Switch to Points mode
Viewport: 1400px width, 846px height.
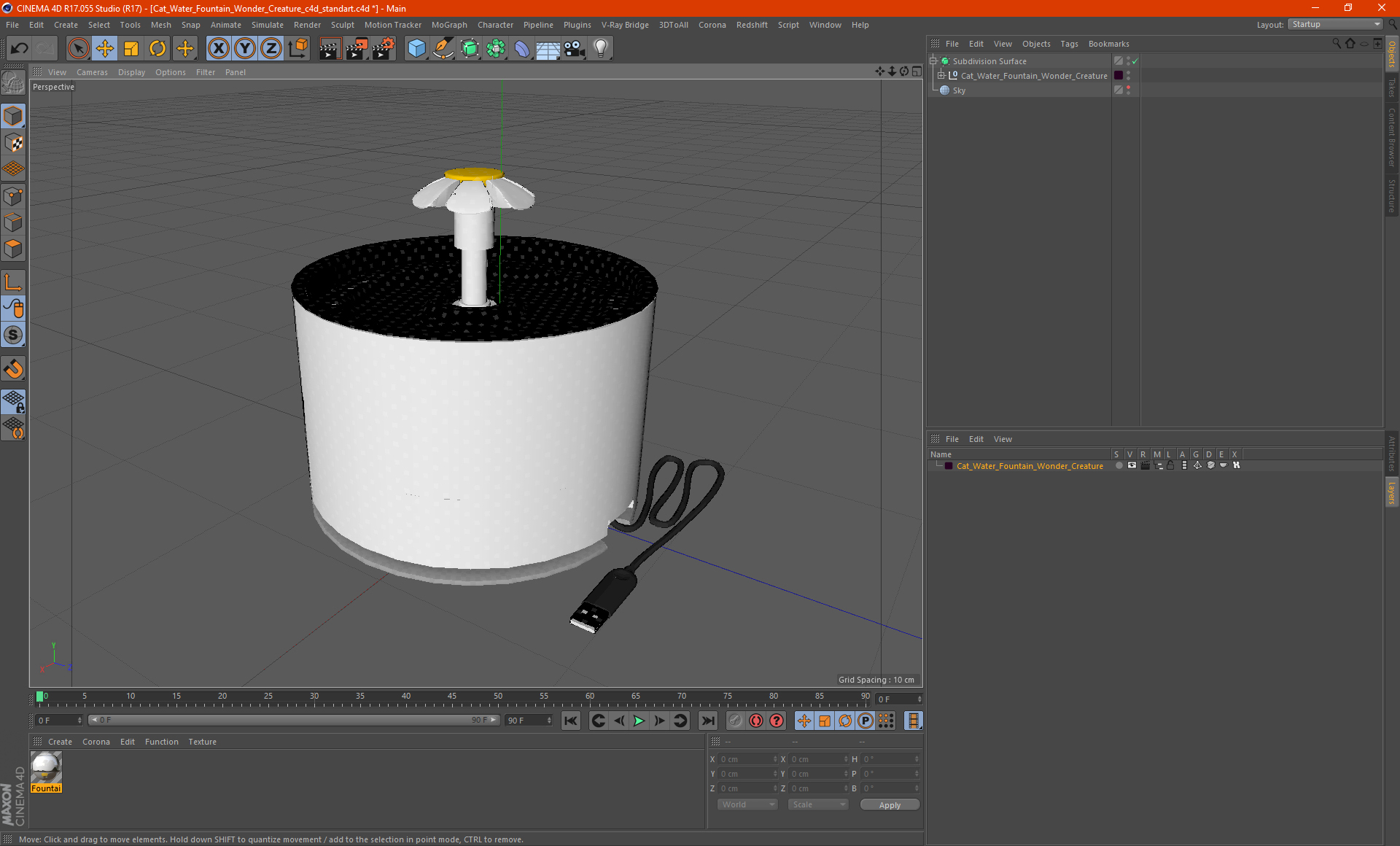pos(13,196)
